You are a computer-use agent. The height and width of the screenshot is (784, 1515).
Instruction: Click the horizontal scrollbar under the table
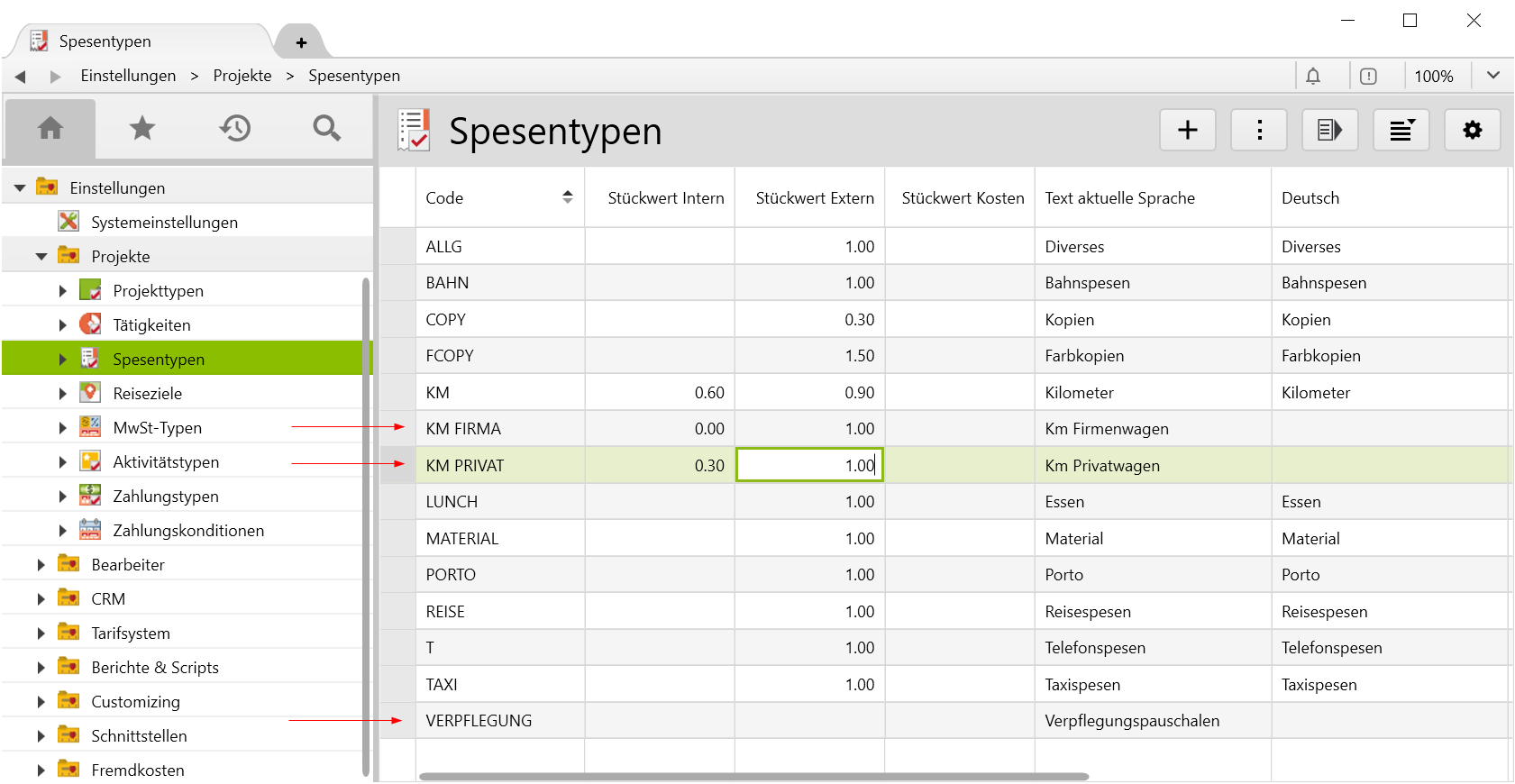pos(753,776)
